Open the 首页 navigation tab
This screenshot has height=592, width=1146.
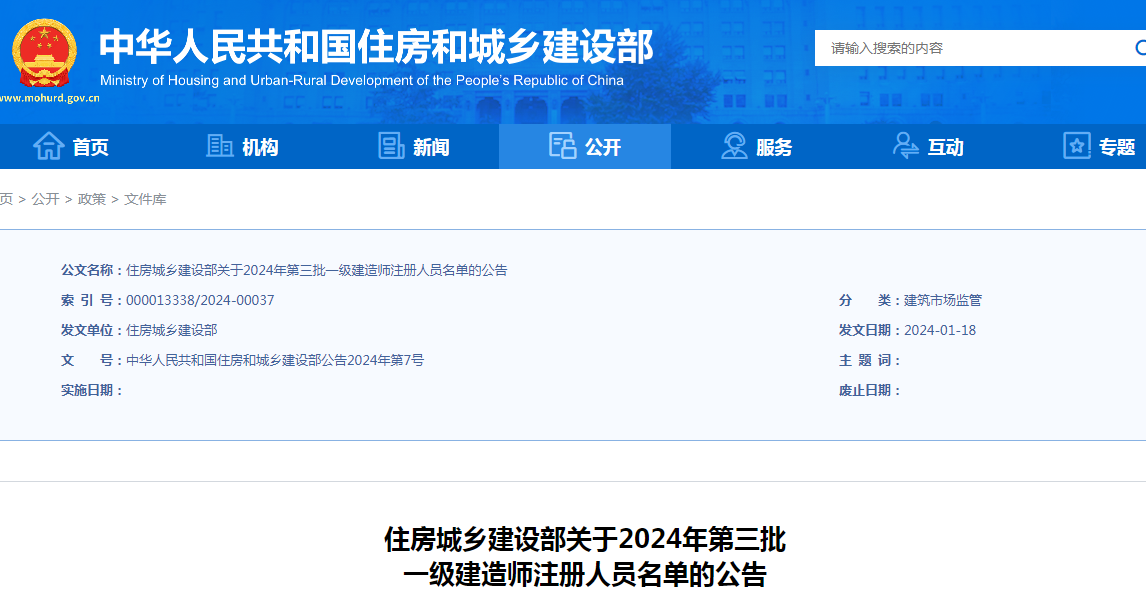[71, 147]
